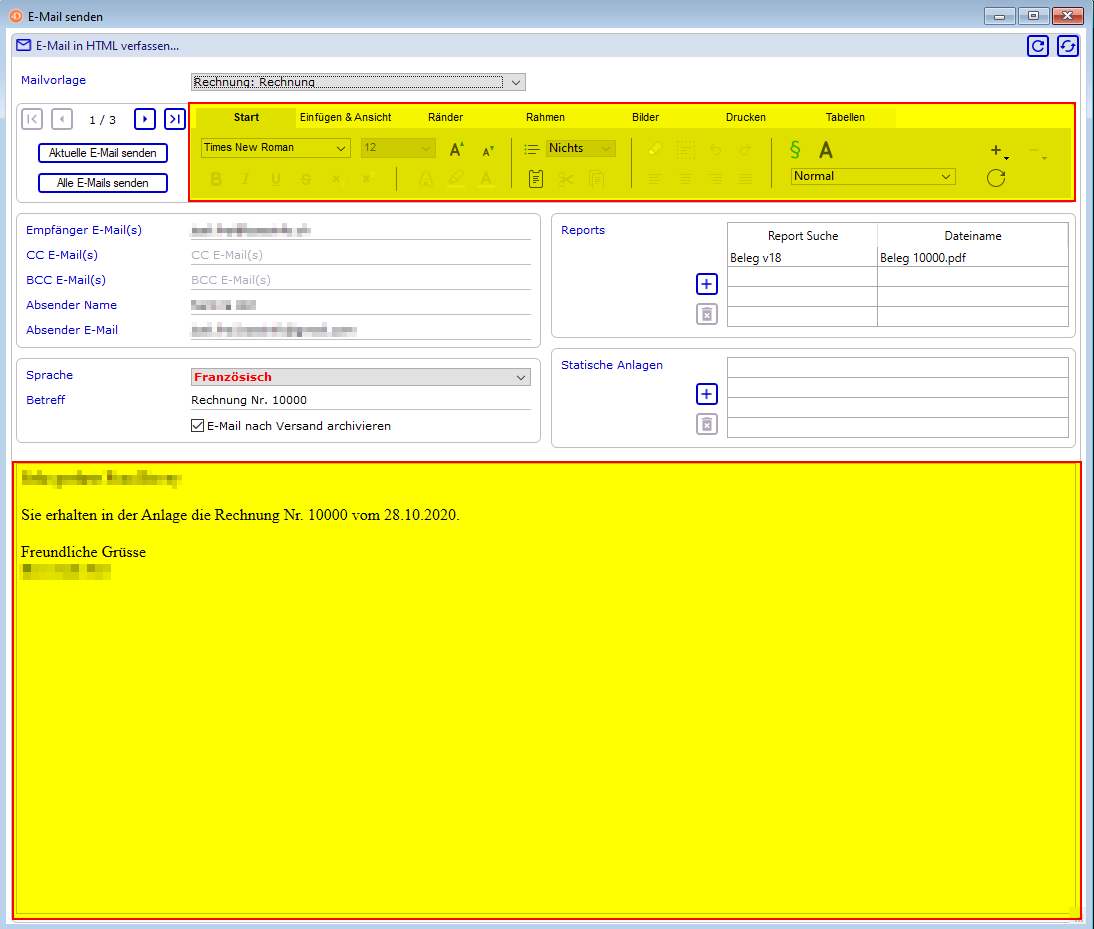
Task: Open the Tabellen tab
Action: pos(845,117)
